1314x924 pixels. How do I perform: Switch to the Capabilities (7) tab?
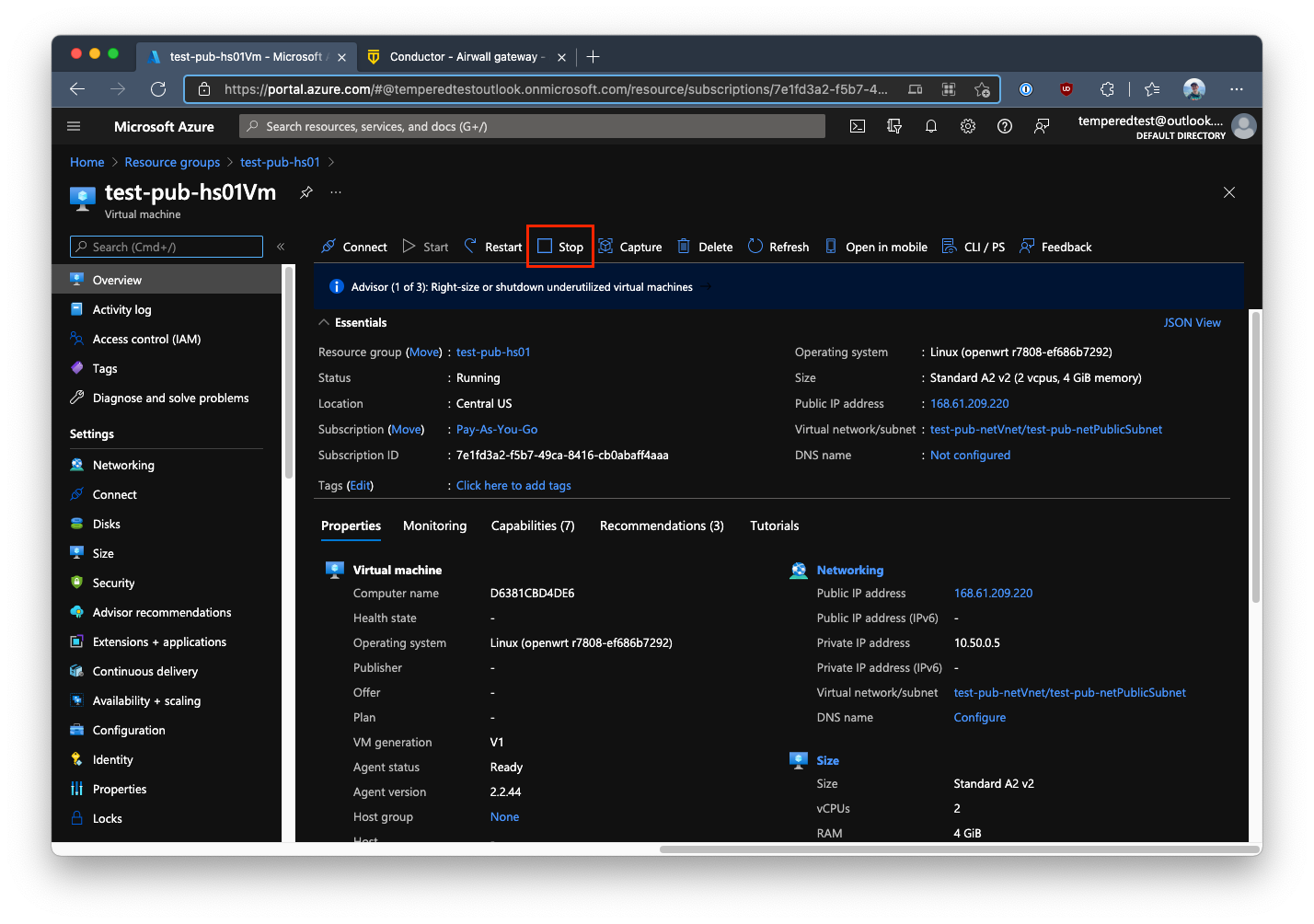533,526
